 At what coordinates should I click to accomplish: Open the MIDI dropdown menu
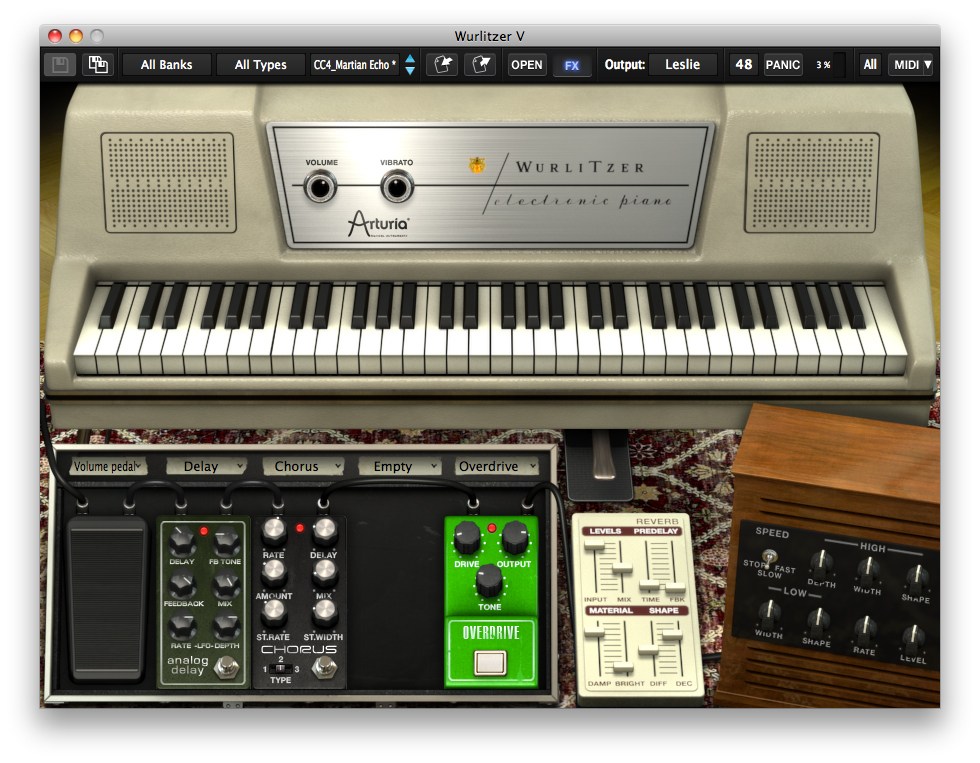coord(911,64)
